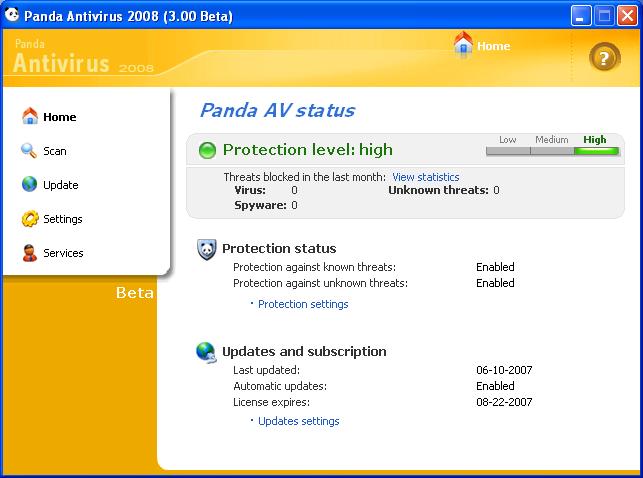Click the globe Updates and subscription icon
Image resolution: width=643 pixels, height=478 pixels.
(206, 353)
